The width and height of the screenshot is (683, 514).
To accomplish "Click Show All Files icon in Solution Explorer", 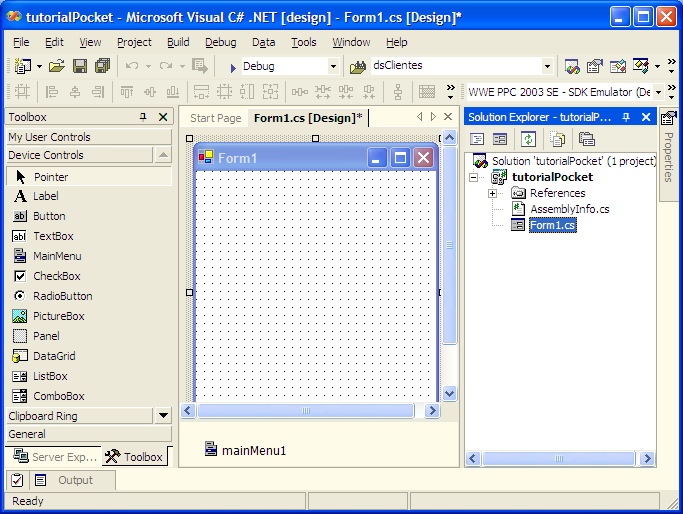I will click(557, 139).
